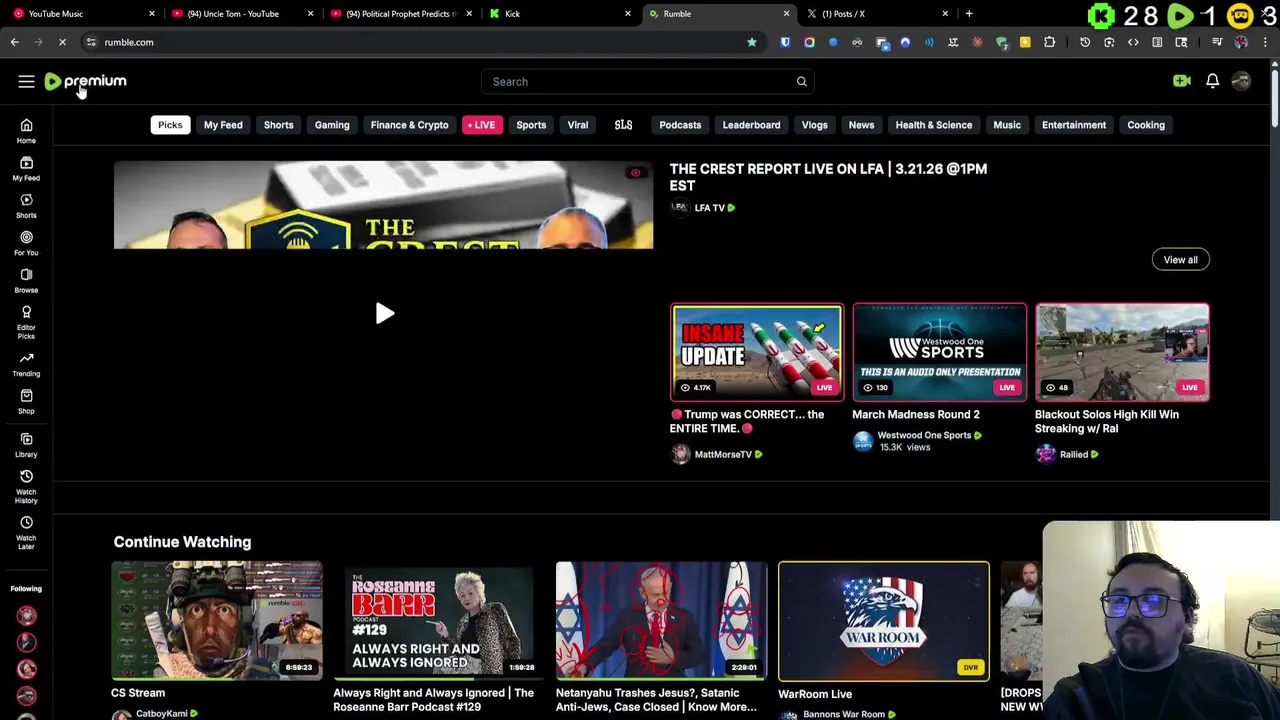This screenshot has height=720, width=1280.
Task: Switch to the Posts / X browser tab
Action: click(x=876, y=14)
